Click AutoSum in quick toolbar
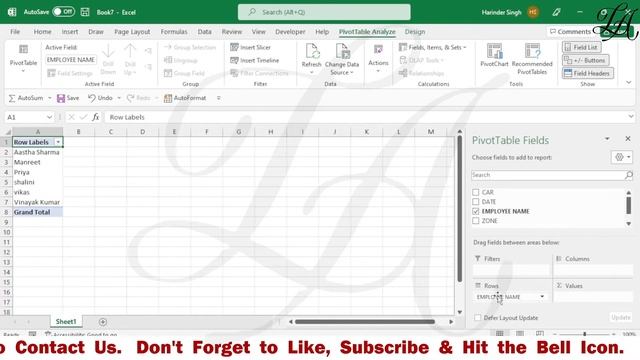Image resolution: width=640 pixels, height=360 pixels. 26,98
